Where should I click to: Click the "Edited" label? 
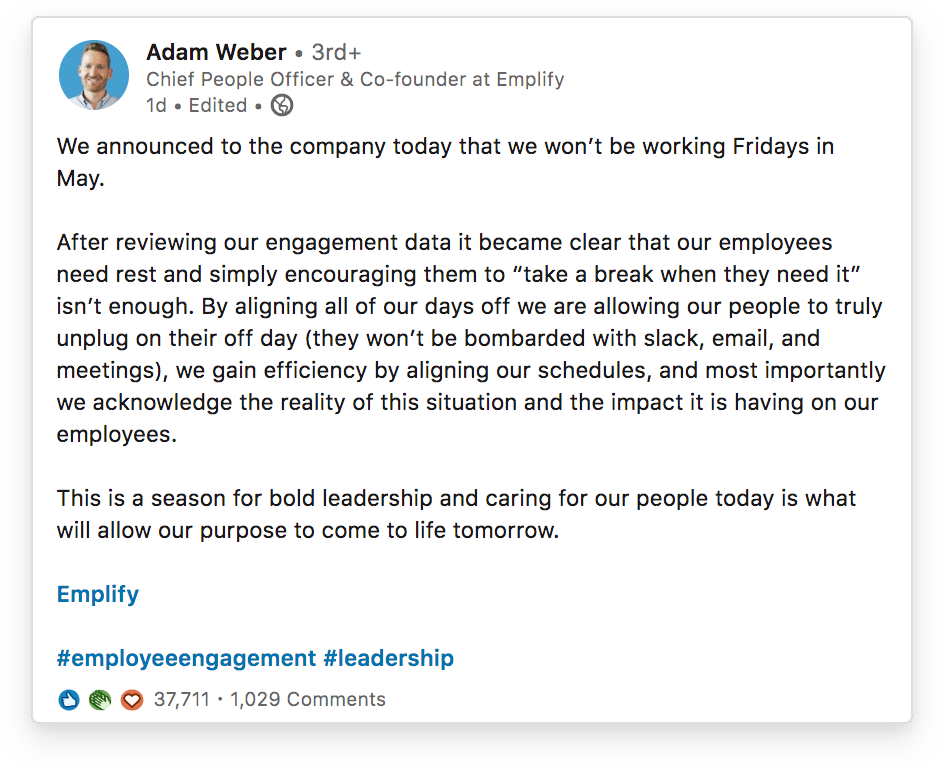(x=217, y=104)
